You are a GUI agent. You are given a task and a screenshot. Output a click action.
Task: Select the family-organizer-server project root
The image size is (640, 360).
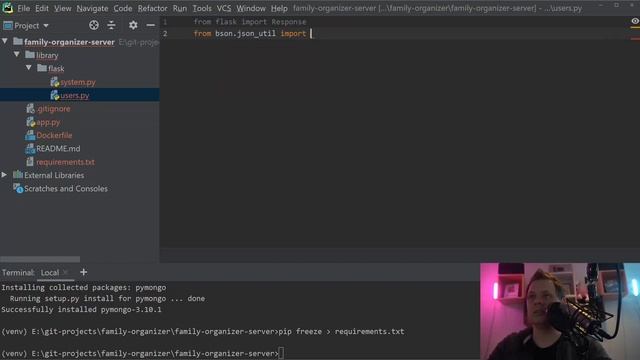pos(69,42)
